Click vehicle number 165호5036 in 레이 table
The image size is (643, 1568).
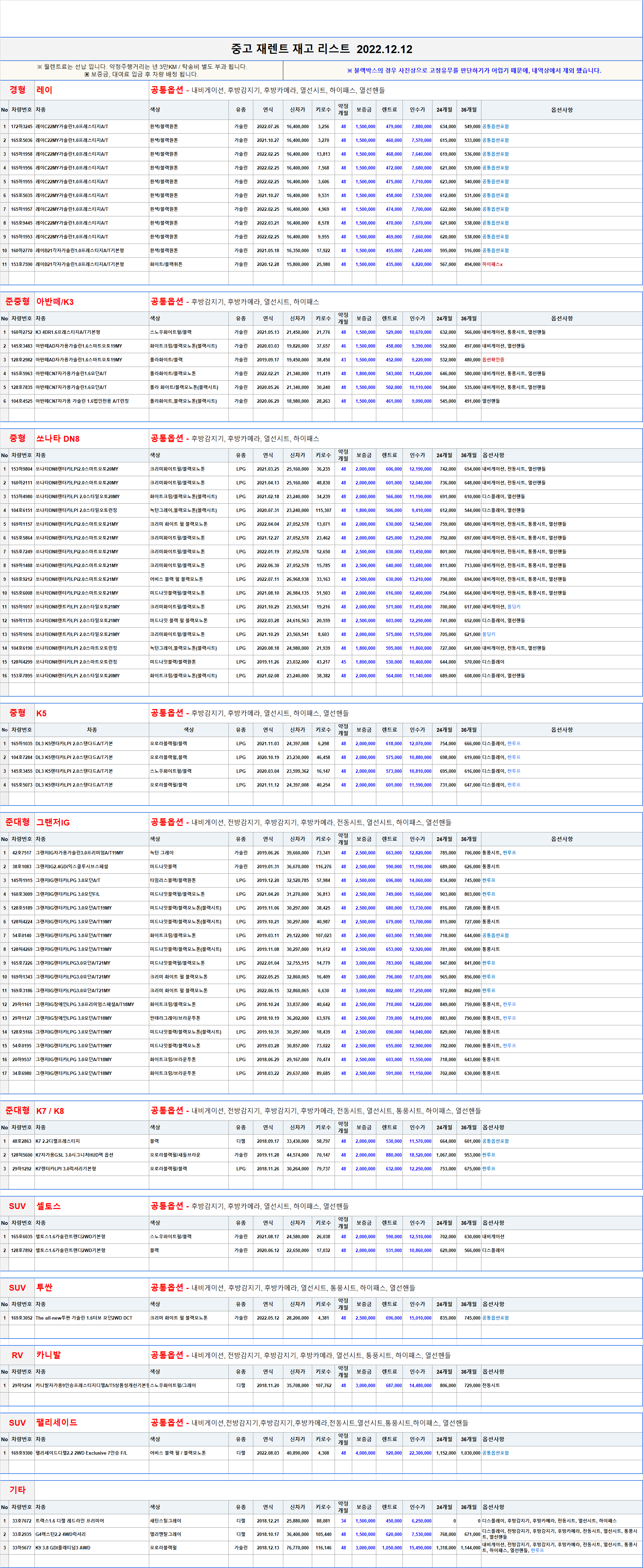point(21,141)
